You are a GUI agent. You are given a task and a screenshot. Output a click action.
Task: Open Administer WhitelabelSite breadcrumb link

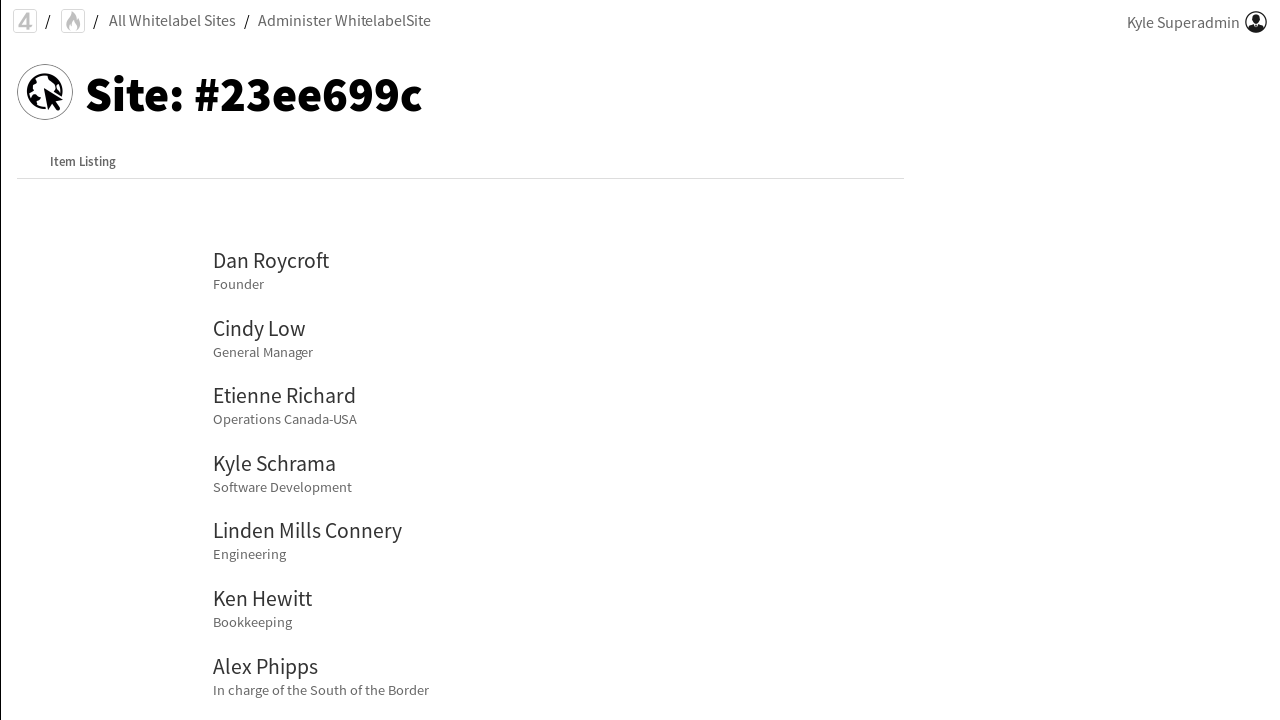point(344,21)
